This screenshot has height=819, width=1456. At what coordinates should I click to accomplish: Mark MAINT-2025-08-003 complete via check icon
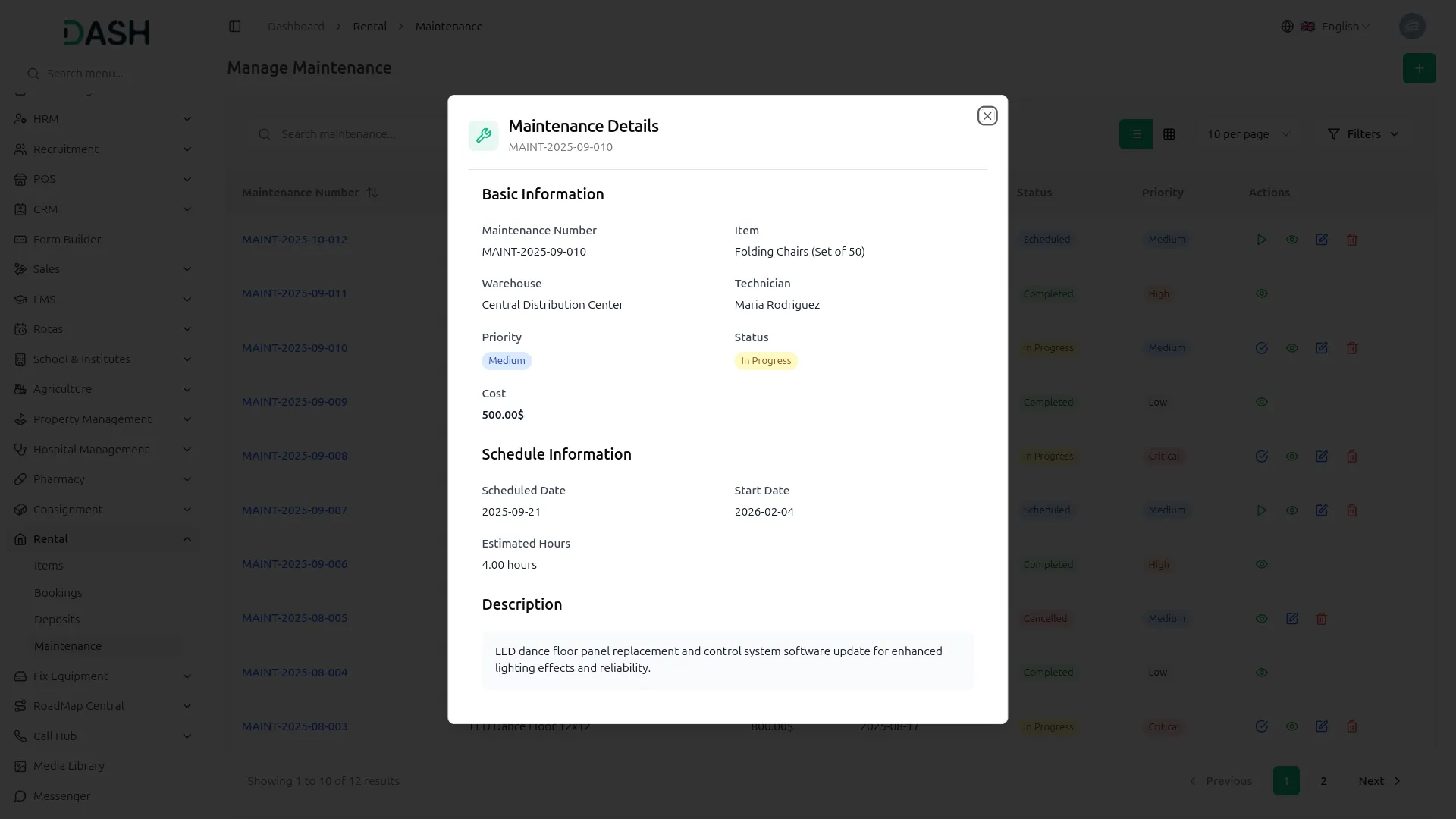(1261, 726)
